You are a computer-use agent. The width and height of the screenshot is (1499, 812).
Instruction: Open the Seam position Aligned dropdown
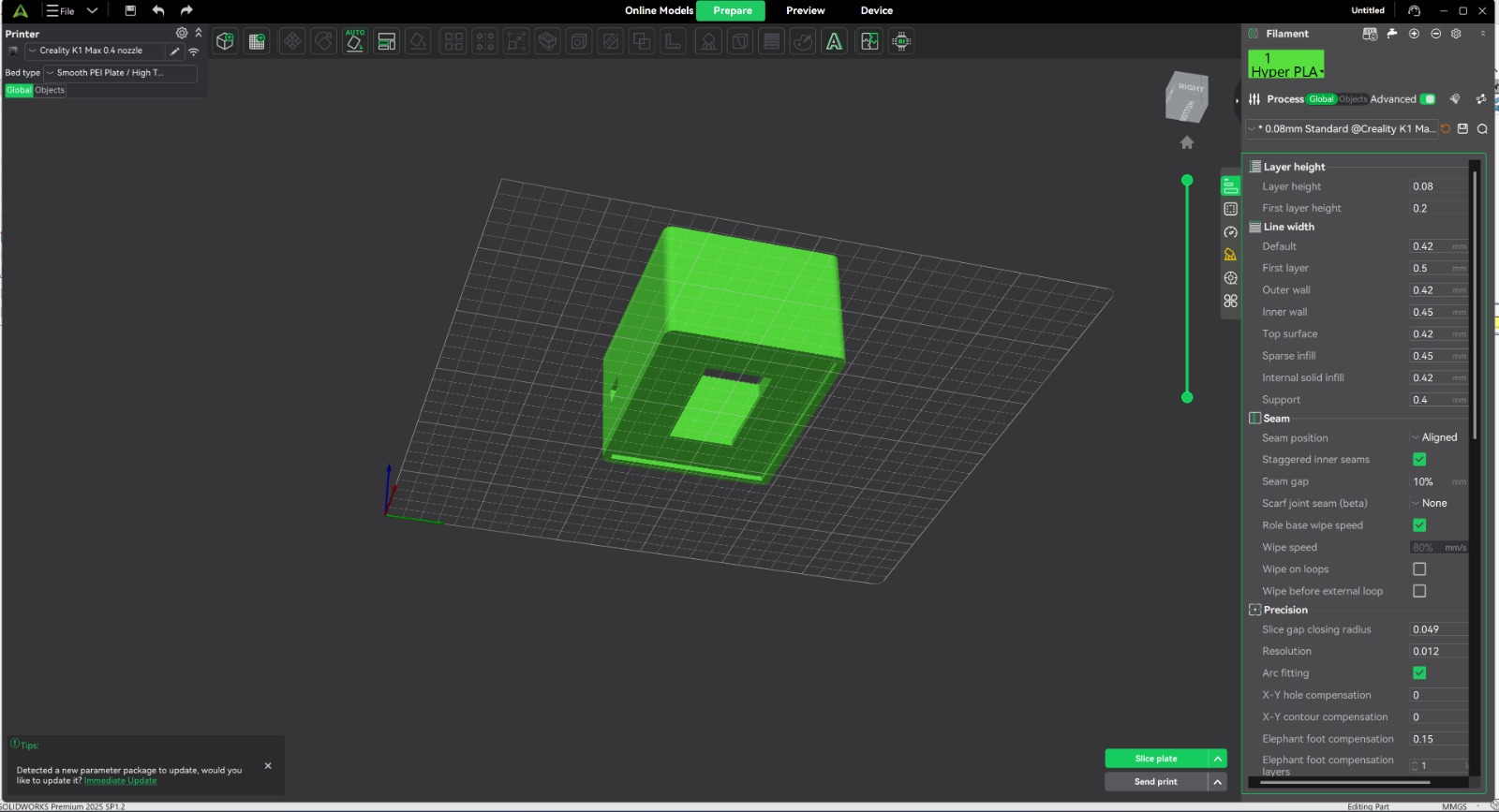1436,437
